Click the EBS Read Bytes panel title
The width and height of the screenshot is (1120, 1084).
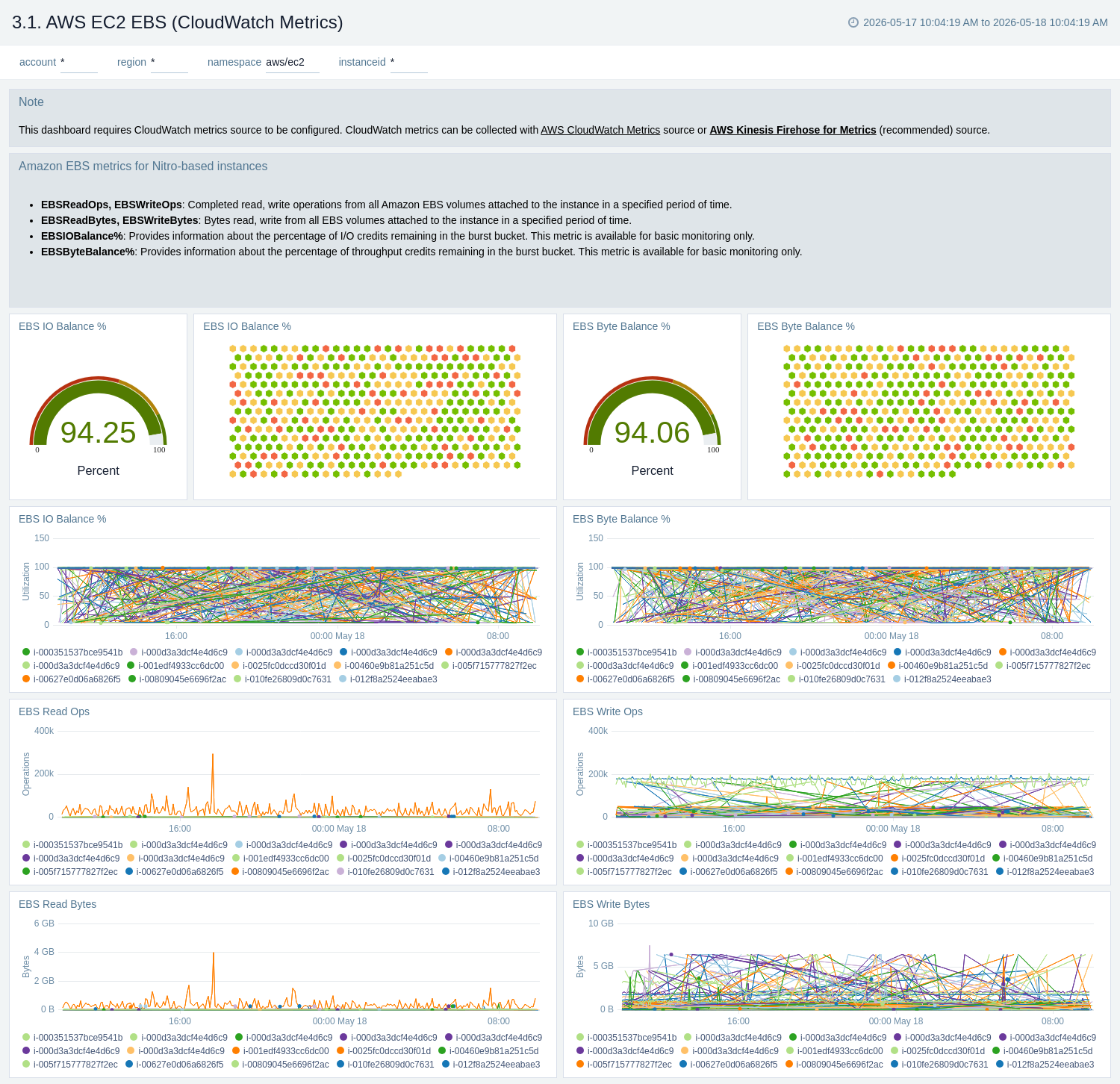pyautogui.click(x=57, y=904)
